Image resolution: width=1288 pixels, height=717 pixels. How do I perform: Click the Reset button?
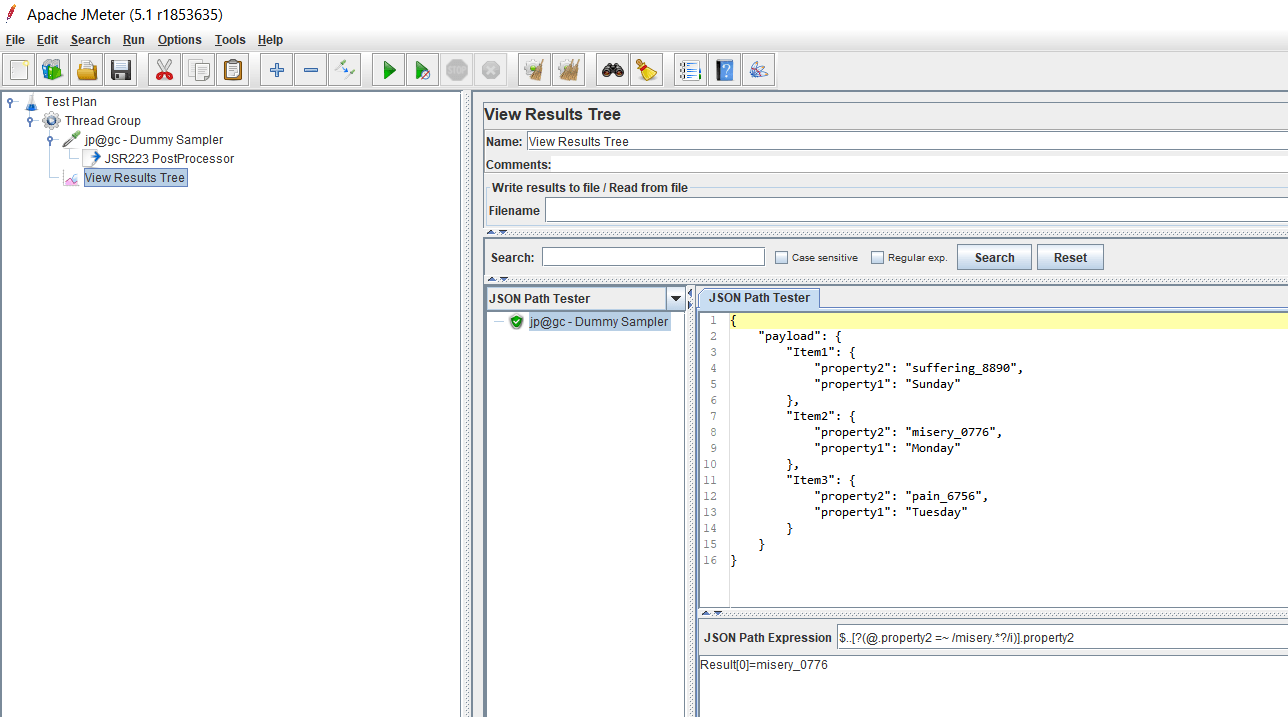1069,258
